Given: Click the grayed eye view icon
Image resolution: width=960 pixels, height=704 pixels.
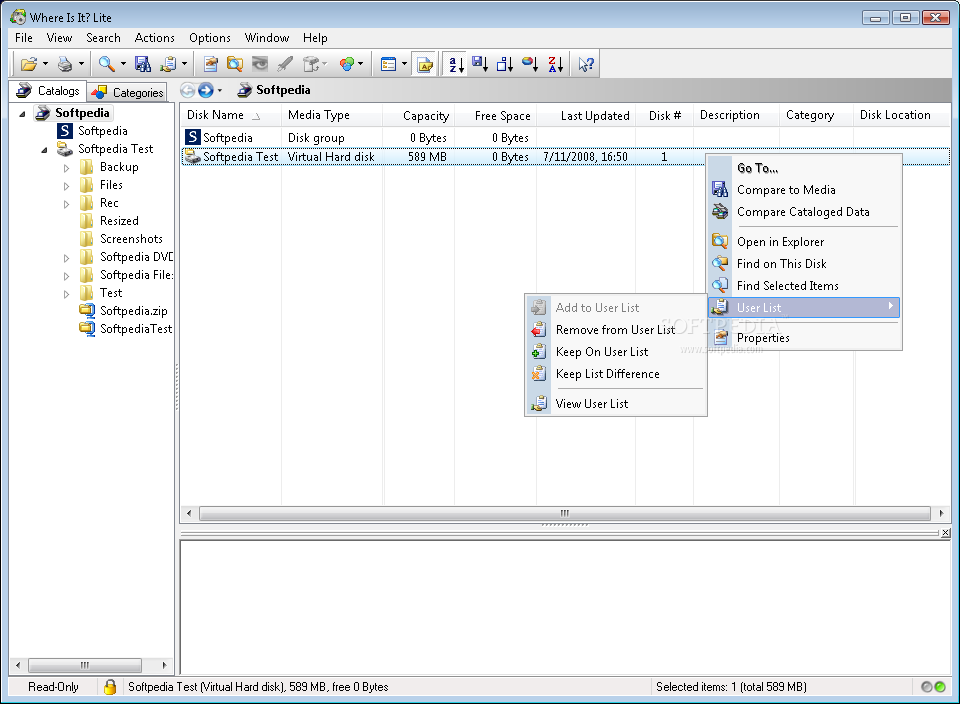Looking at the screenshot, I should click(x=260, y=64).
